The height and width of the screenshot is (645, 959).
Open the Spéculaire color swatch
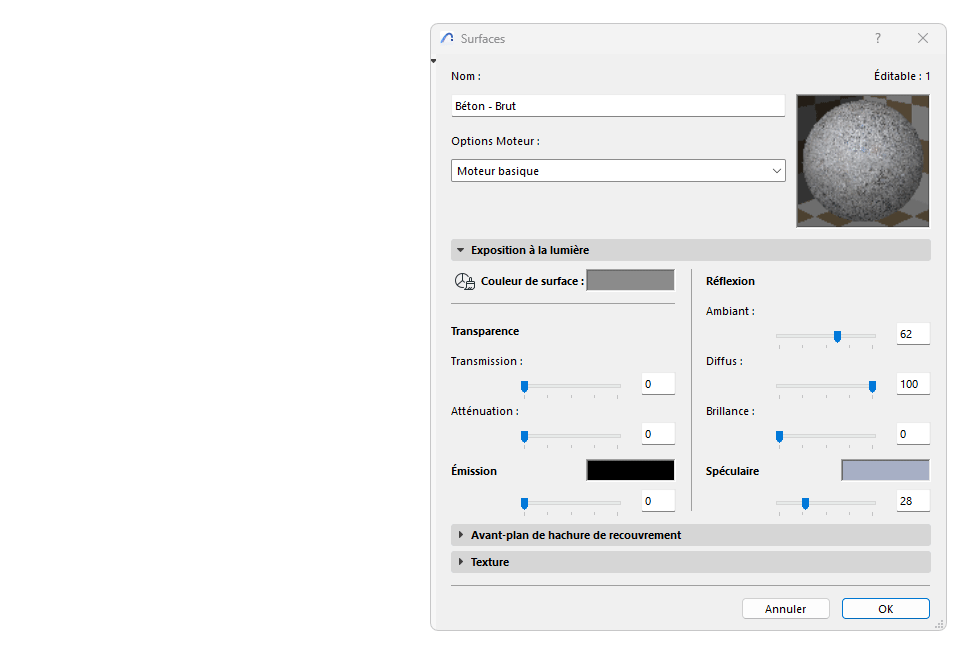tap(884, 470)
